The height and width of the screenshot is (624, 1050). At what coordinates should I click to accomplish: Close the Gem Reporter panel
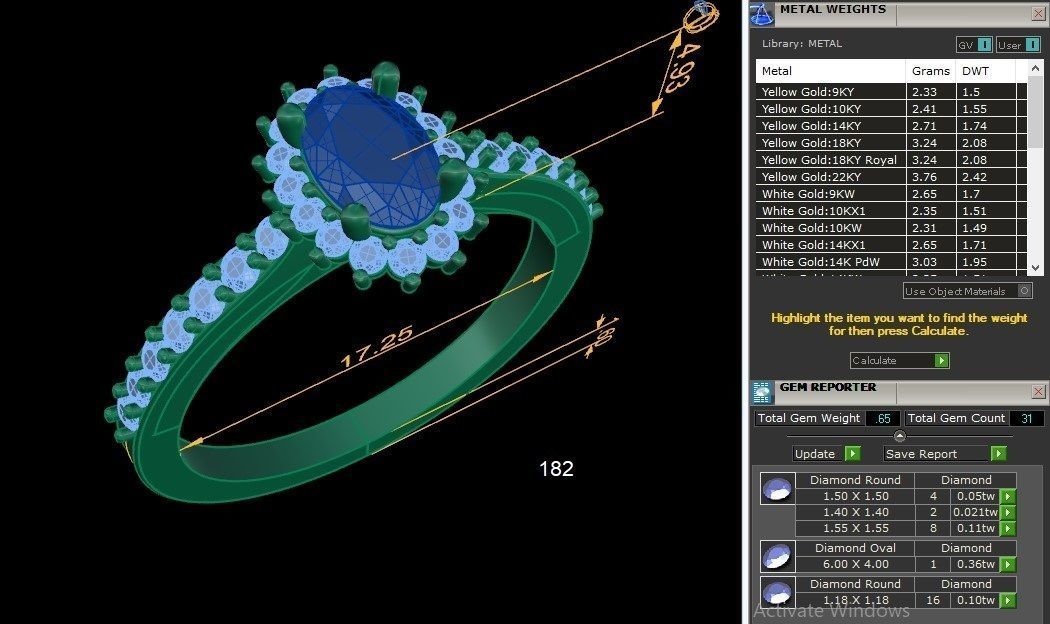(1039, 392)
